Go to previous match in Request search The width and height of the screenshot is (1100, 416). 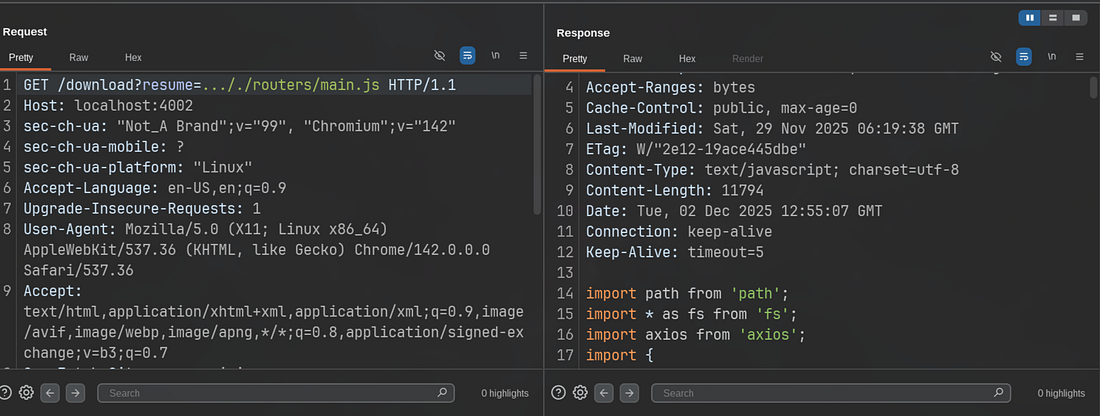point(50,393)
